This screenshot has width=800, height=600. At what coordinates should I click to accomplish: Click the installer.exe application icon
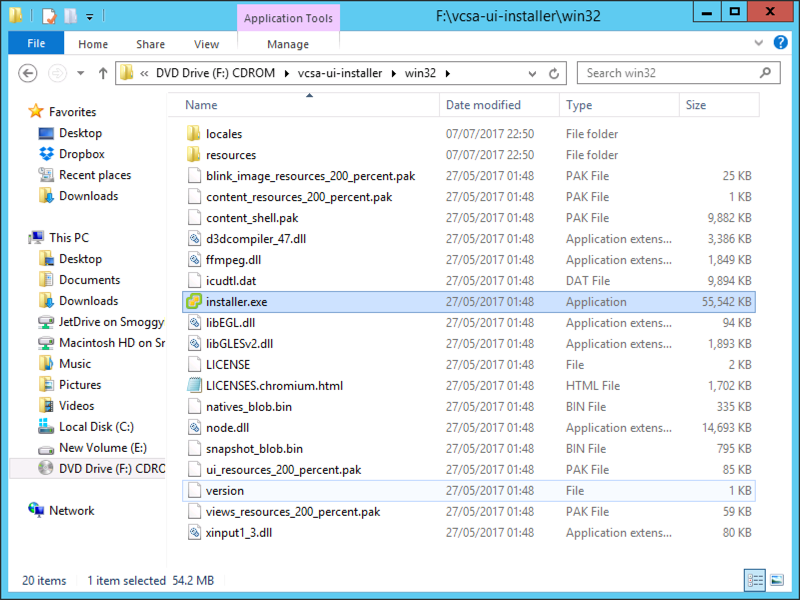pyautogui.click(x=194, y=302)
